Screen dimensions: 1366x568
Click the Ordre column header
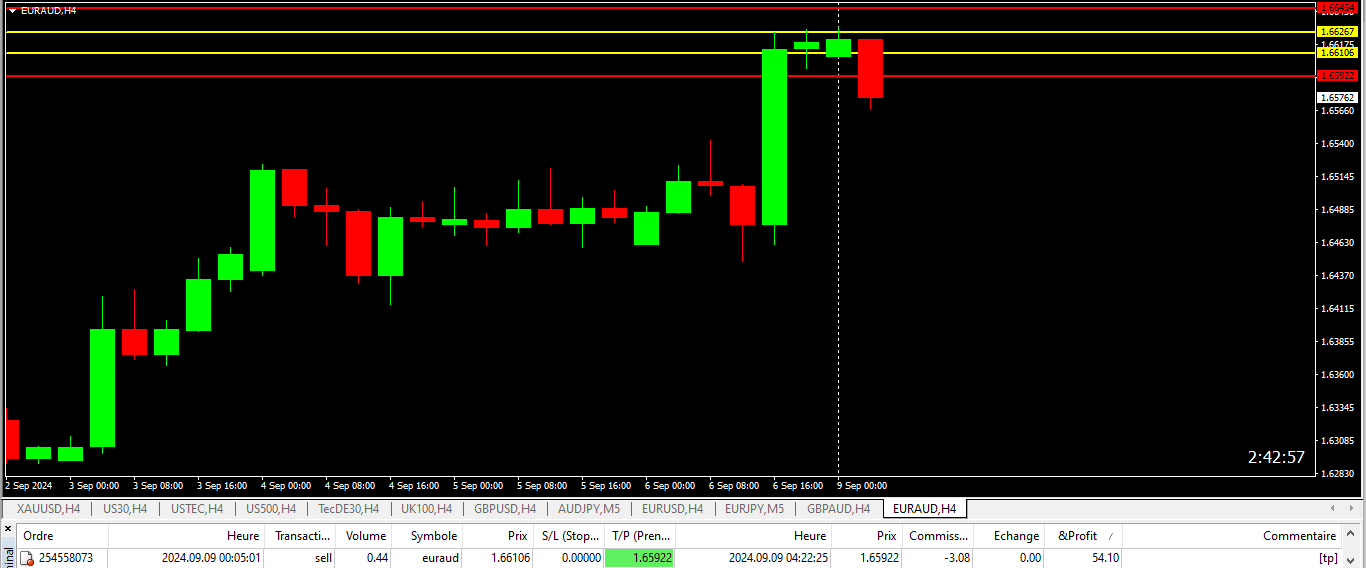tap(39, 536)
